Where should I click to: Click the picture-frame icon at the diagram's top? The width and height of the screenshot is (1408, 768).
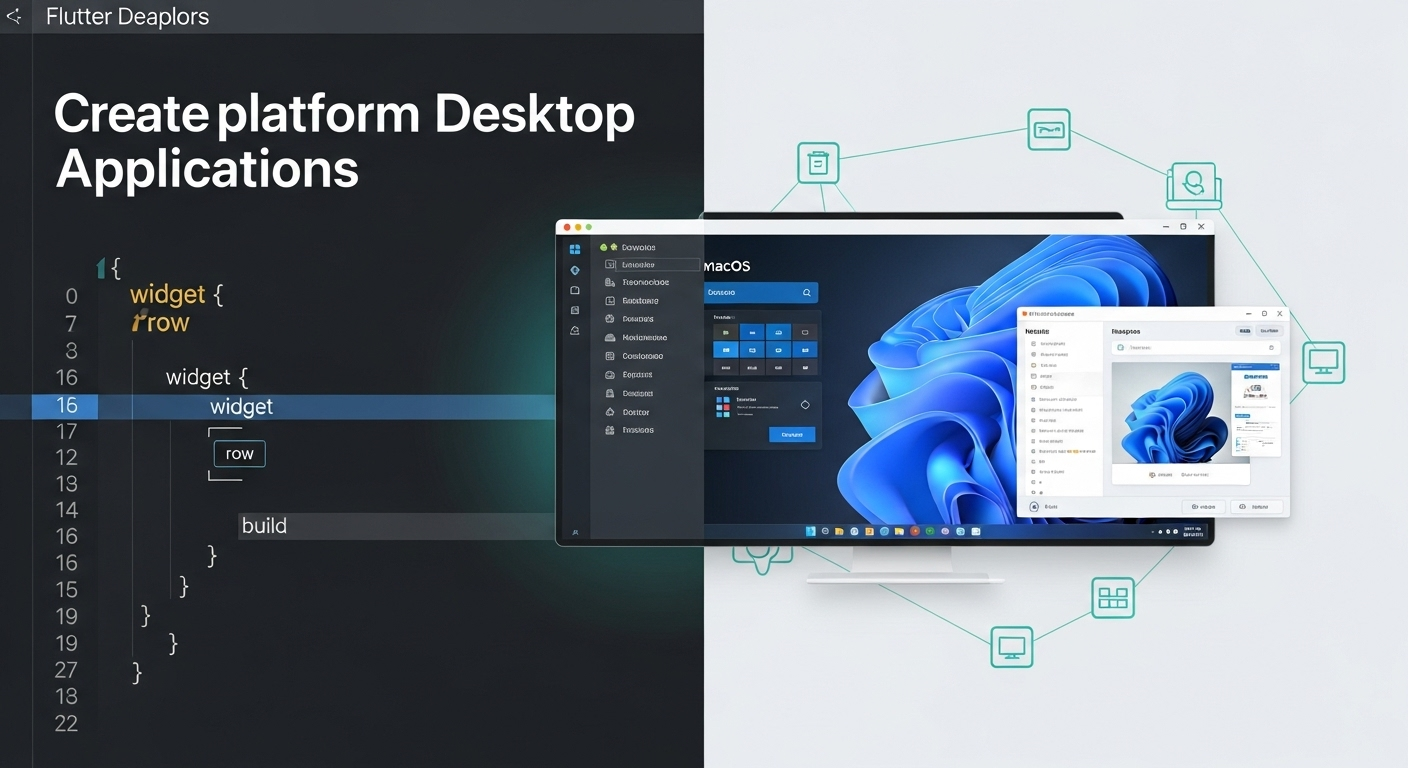point(1049,130)
